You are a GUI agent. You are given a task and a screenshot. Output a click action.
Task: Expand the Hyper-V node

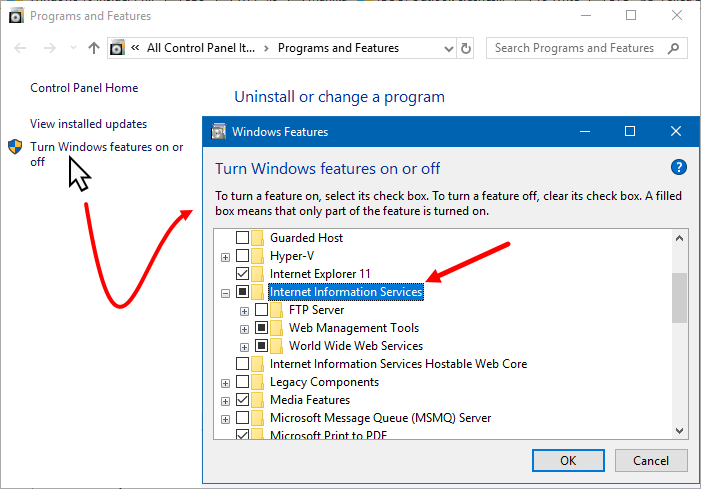225,257
